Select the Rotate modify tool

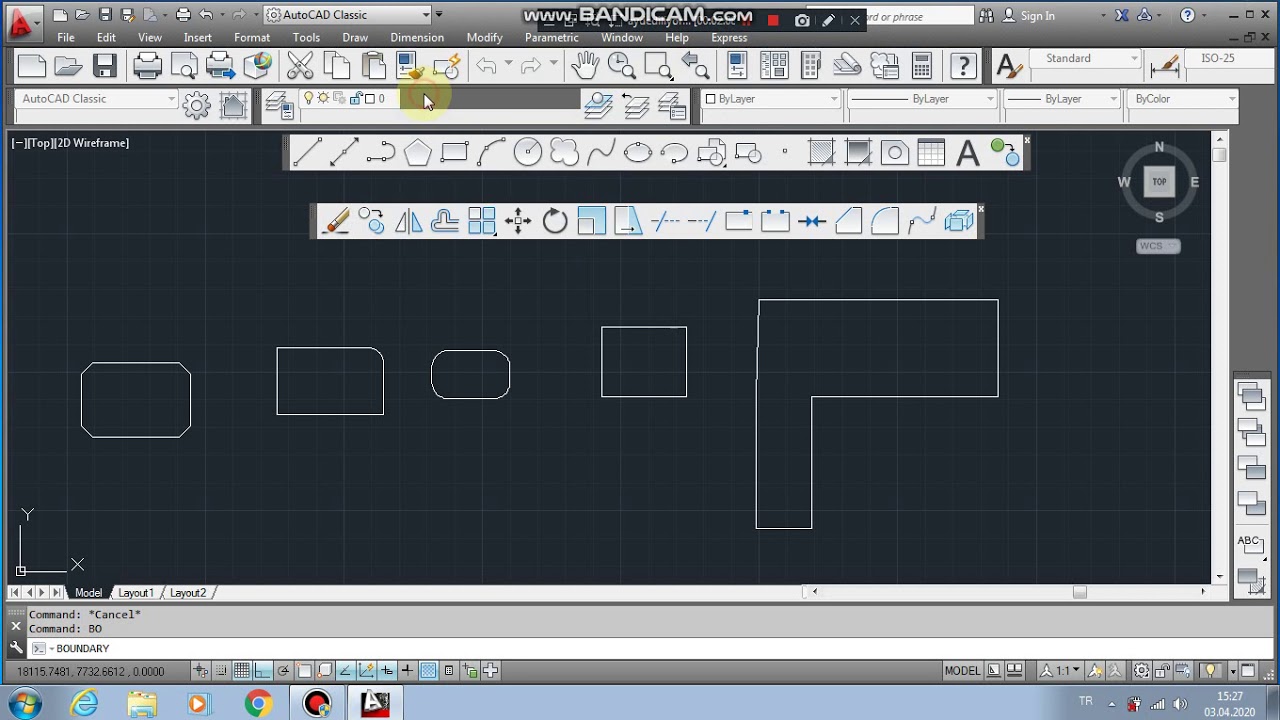(x=555, y=221)
